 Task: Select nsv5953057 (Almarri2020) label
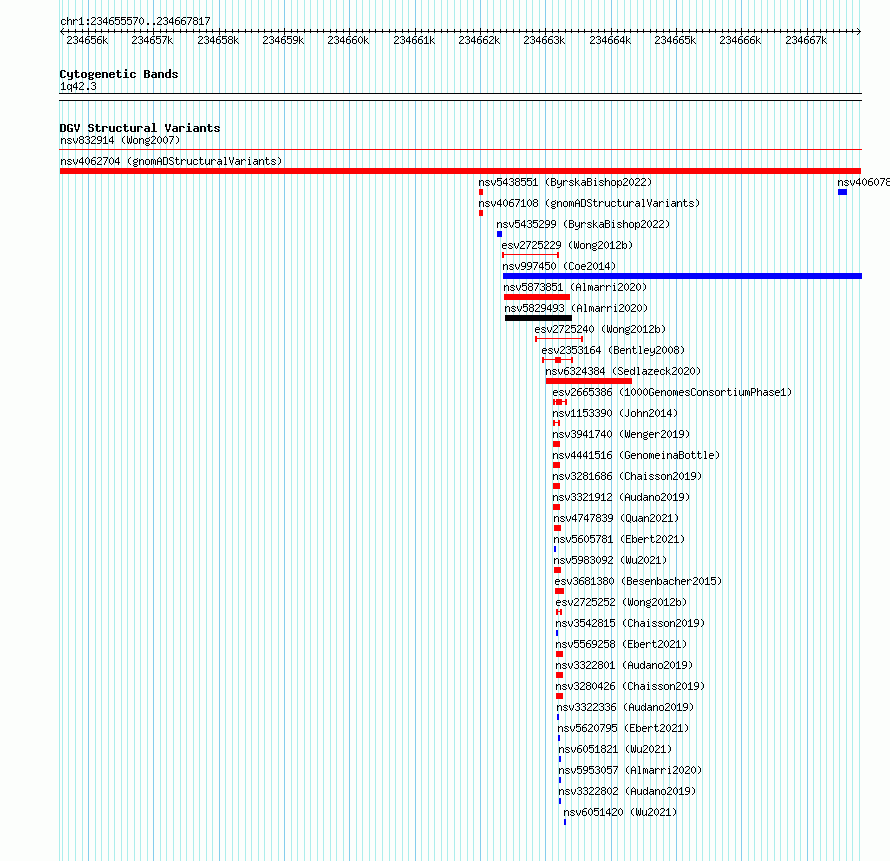(x=630, y=770)
